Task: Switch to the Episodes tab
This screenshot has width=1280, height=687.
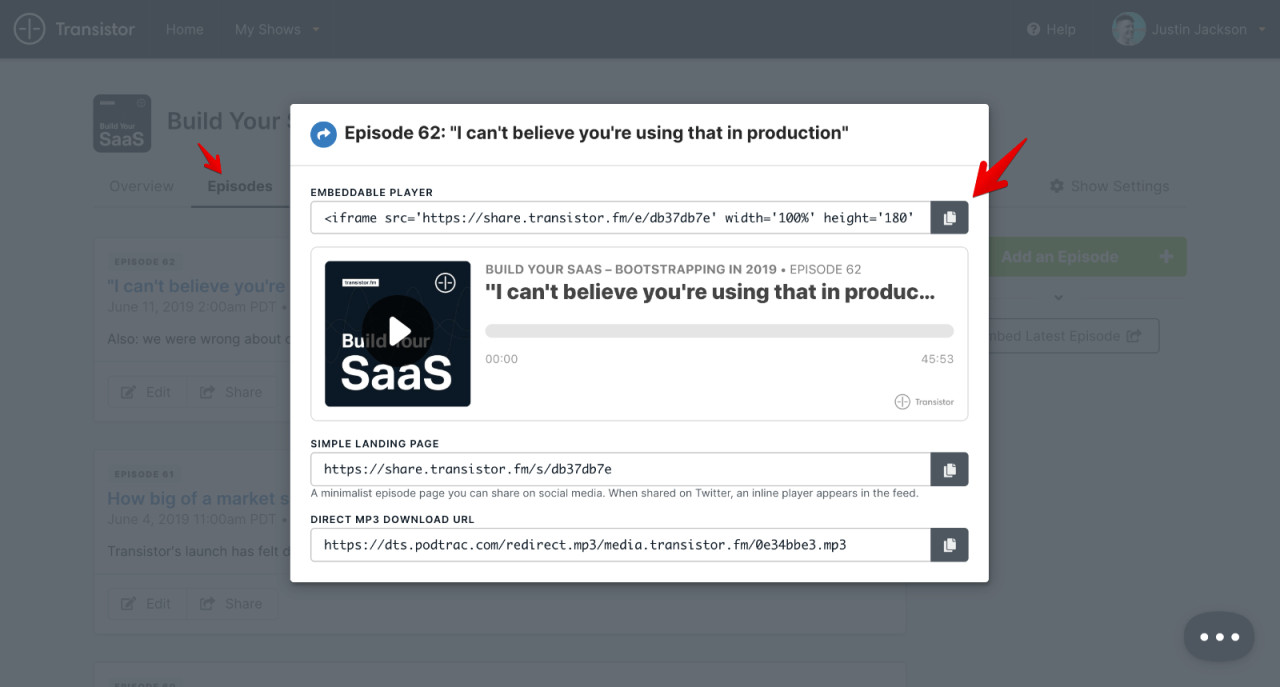Action: [x=239, y=186]
